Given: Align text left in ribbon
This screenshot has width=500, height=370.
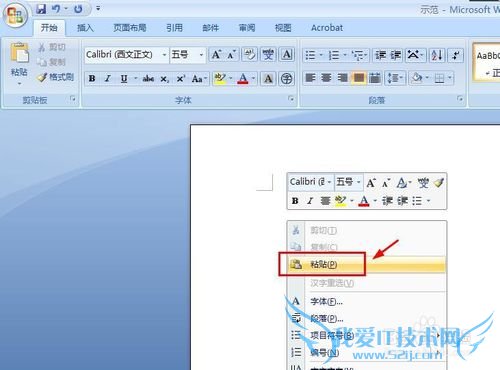Looking at the screenshot, I should coord(310,78).
